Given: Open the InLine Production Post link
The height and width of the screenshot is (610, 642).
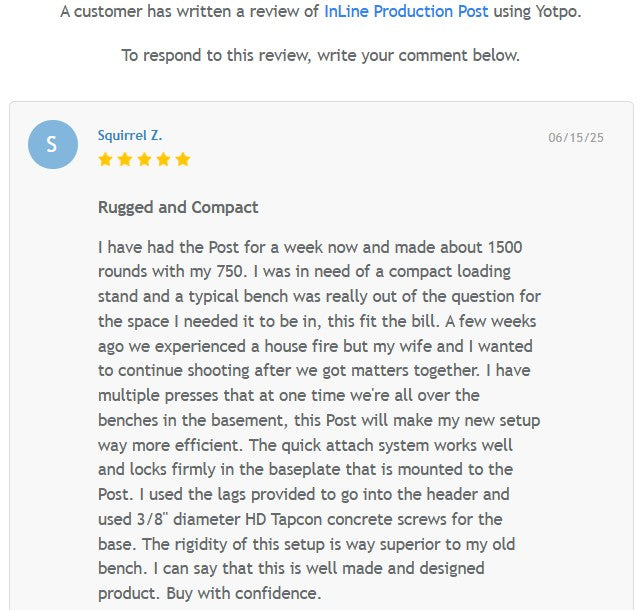Looking at the screenshot, I should (x=406, y=12).
